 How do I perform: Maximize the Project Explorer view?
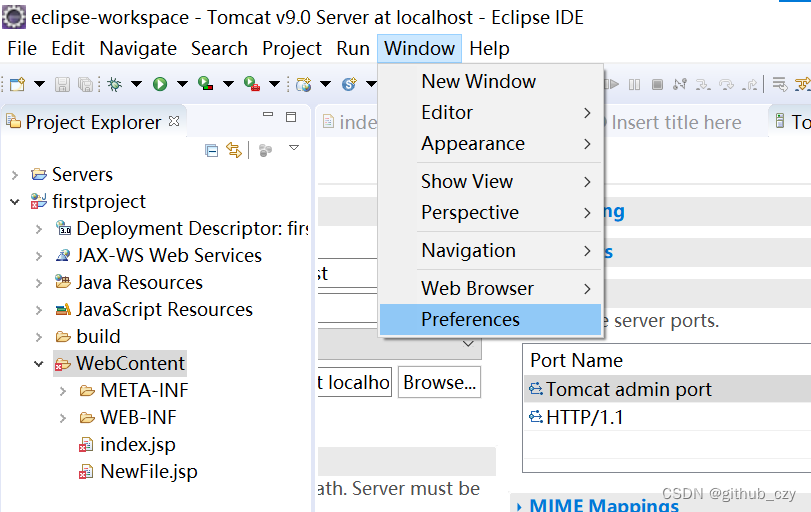[291, 117]
